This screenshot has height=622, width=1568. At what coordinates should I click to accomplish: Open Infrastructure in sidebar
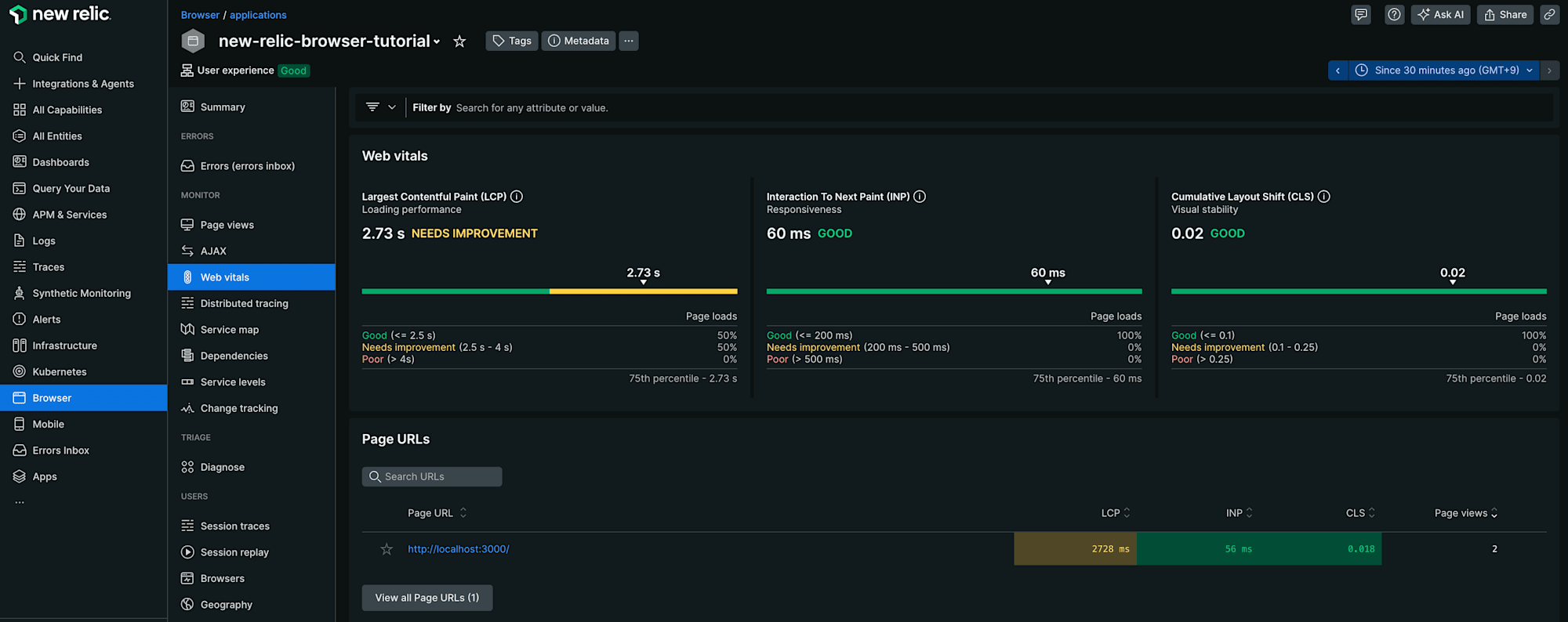(84, 345)
